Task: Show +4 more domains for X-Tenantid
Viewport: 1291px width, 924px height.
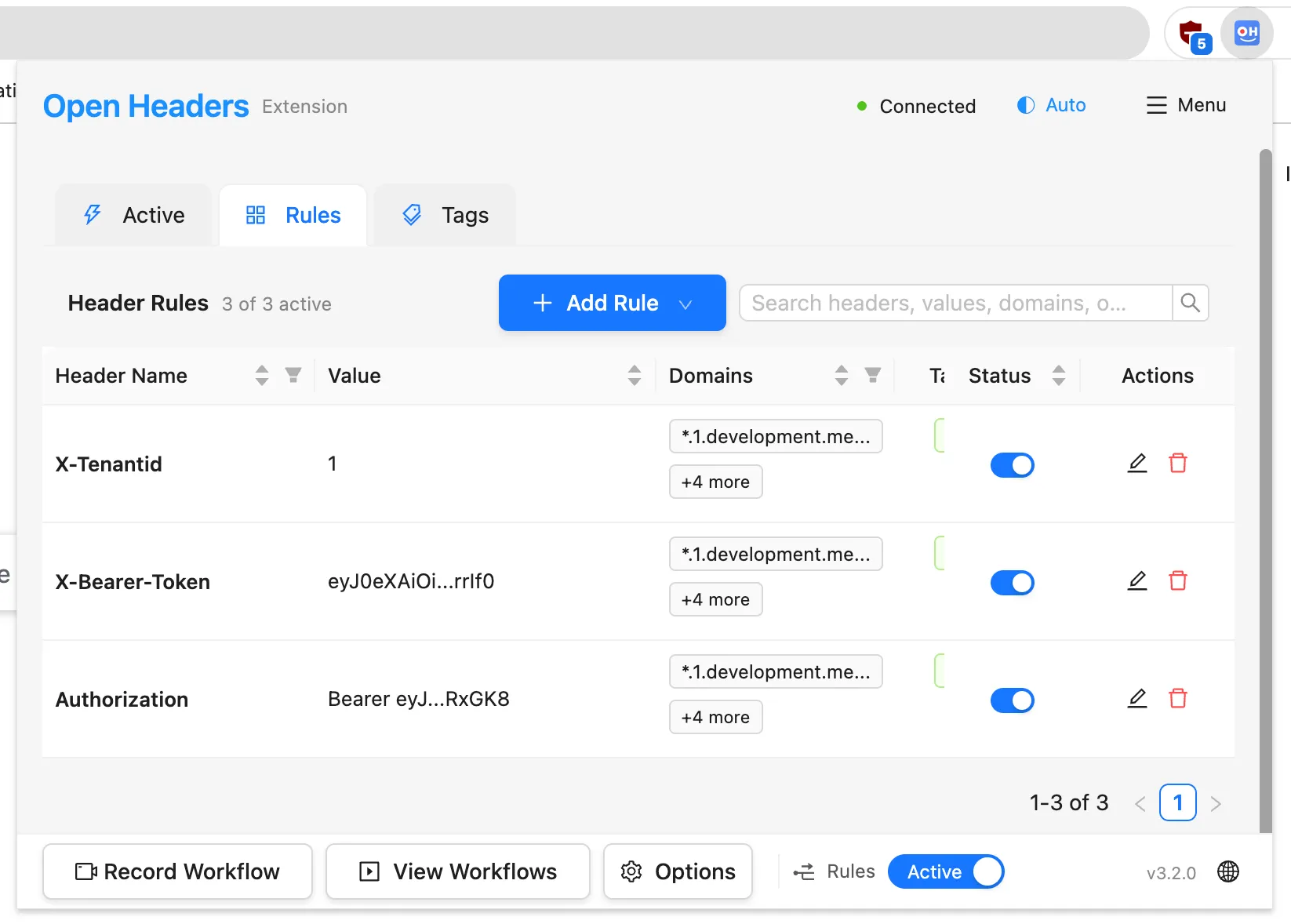Action: (x=715, y=481)
